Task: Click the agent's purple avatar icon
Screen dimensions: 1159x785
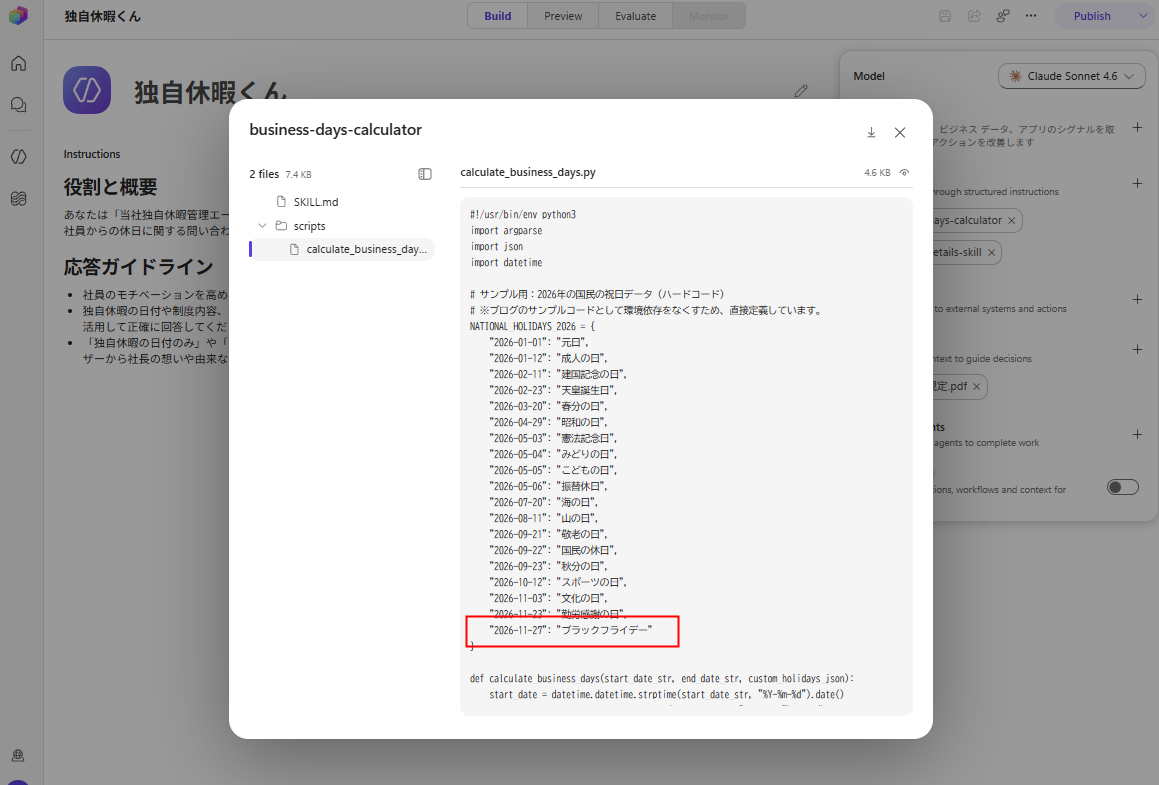Action: 87,90
